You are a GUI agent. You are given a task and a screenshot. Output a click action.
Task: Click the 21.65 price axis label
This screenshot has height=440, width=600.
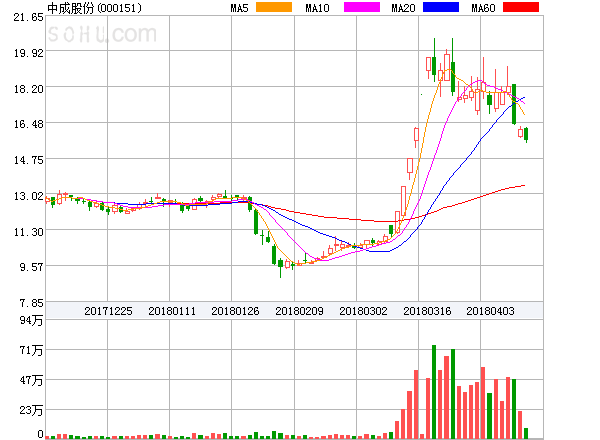coord(29,17)
